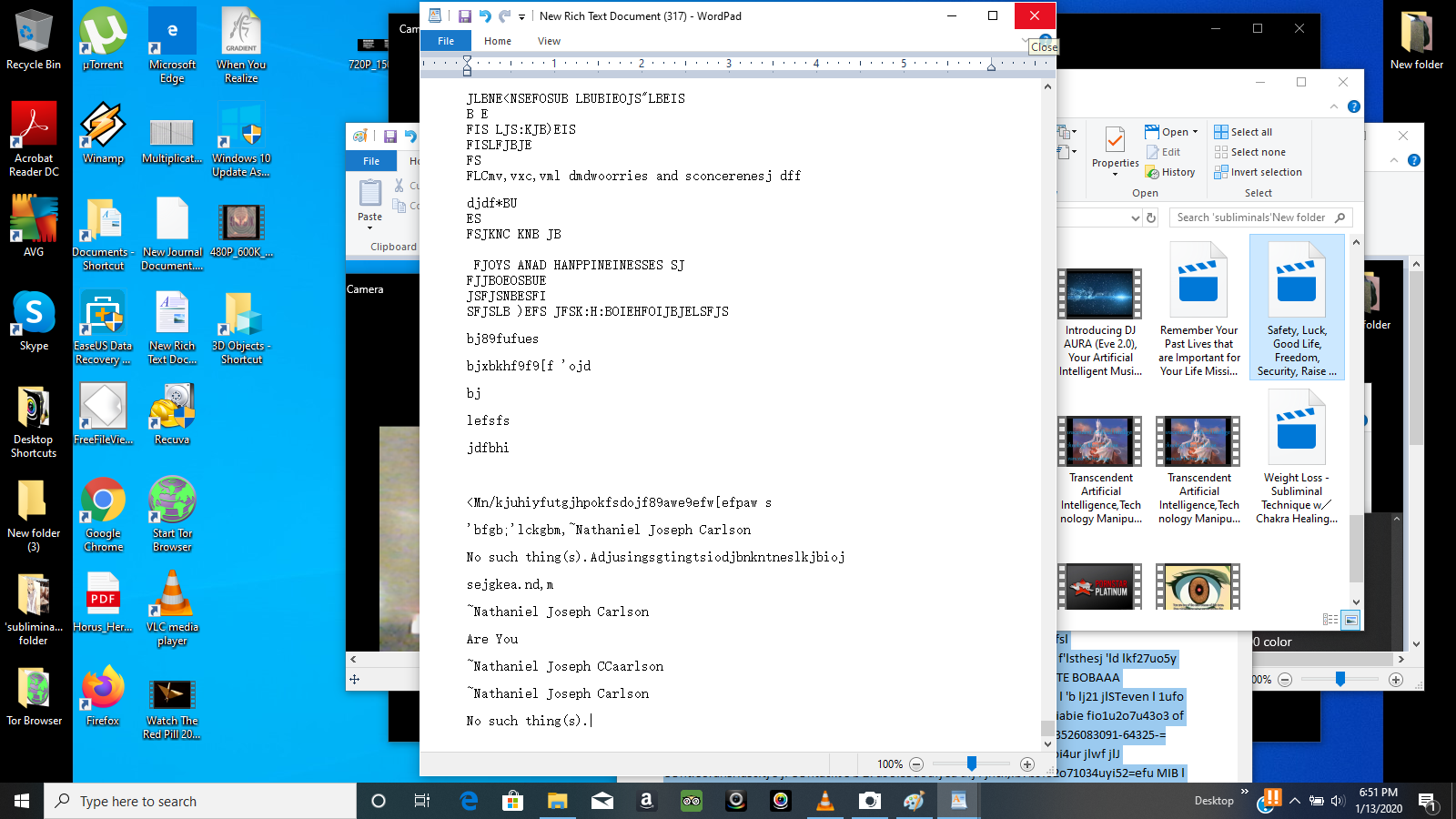
Task: Click Paste in the background WordPad window
Action: (x=369, y=205)
